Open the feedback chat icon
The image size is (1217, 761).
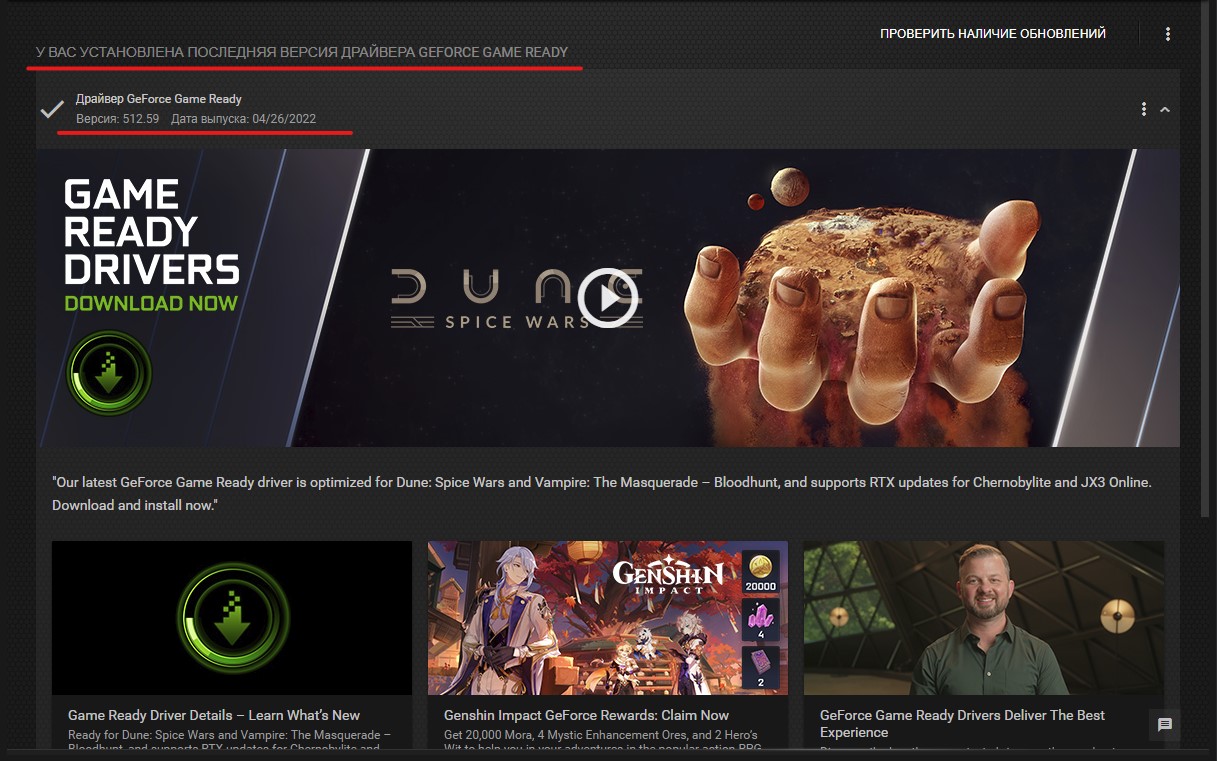pyautogui.click(x=1165, y=725)
